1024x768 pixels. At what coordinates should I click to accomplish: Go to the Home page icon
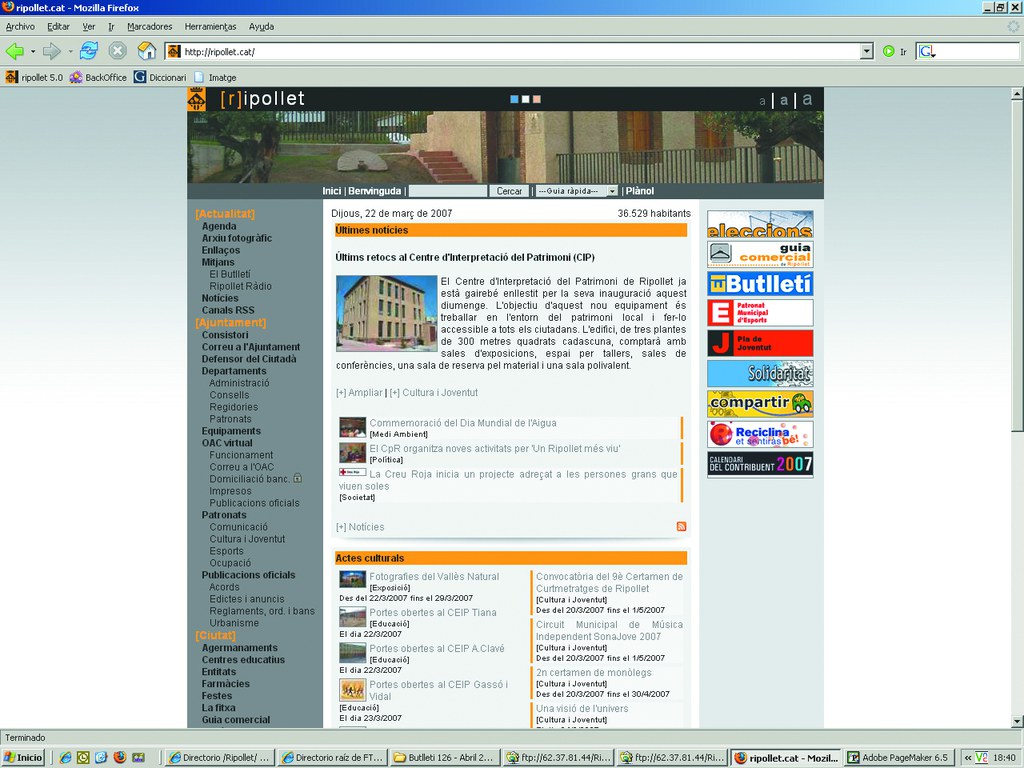pyautogui.click(x=147, y=51)
